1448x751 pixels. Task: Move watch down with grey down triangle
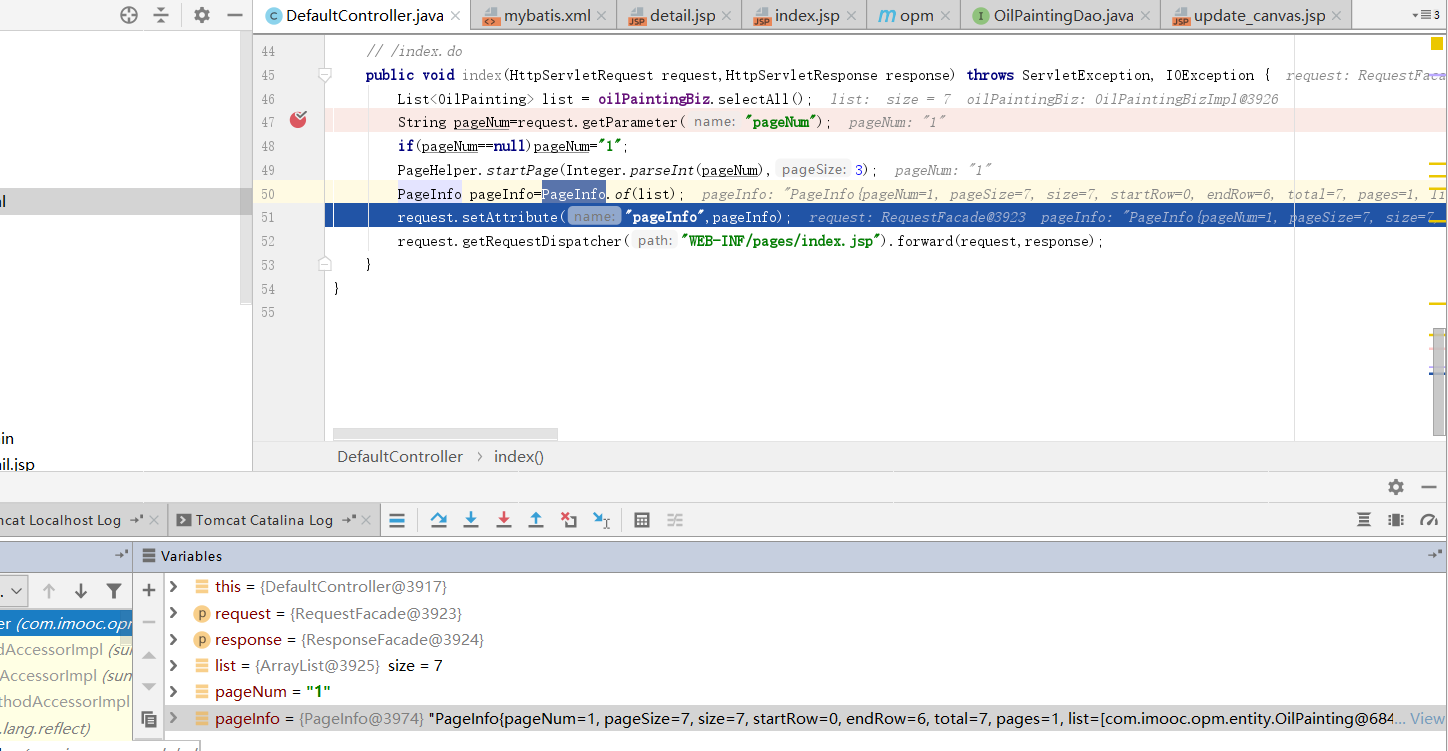tap(149, 687)
